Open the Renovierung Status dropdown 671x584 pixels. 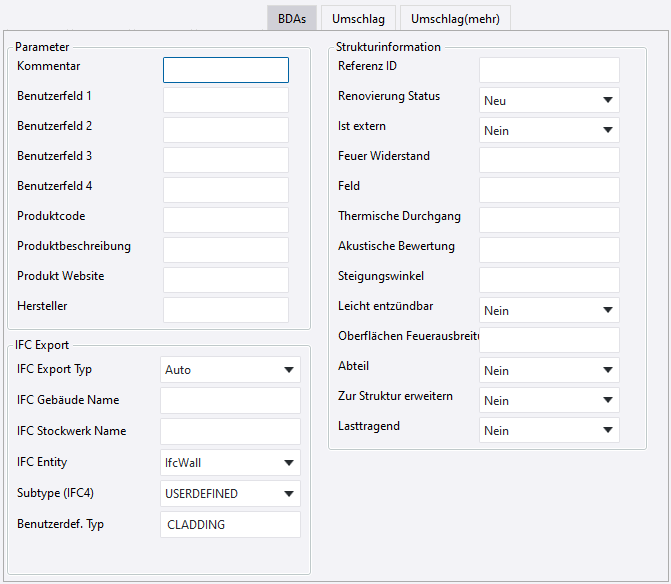549,101
